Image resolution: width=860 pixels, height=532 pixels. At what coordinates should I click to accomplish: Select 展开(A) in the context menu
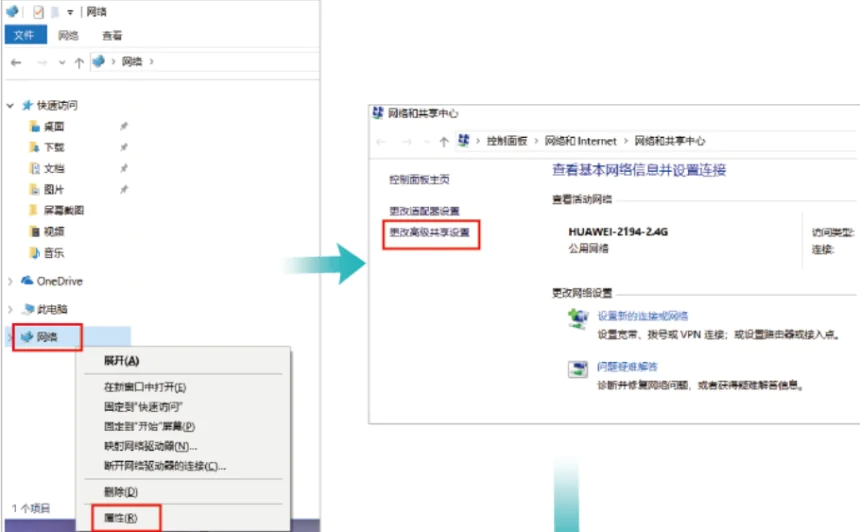coord(122,360)
